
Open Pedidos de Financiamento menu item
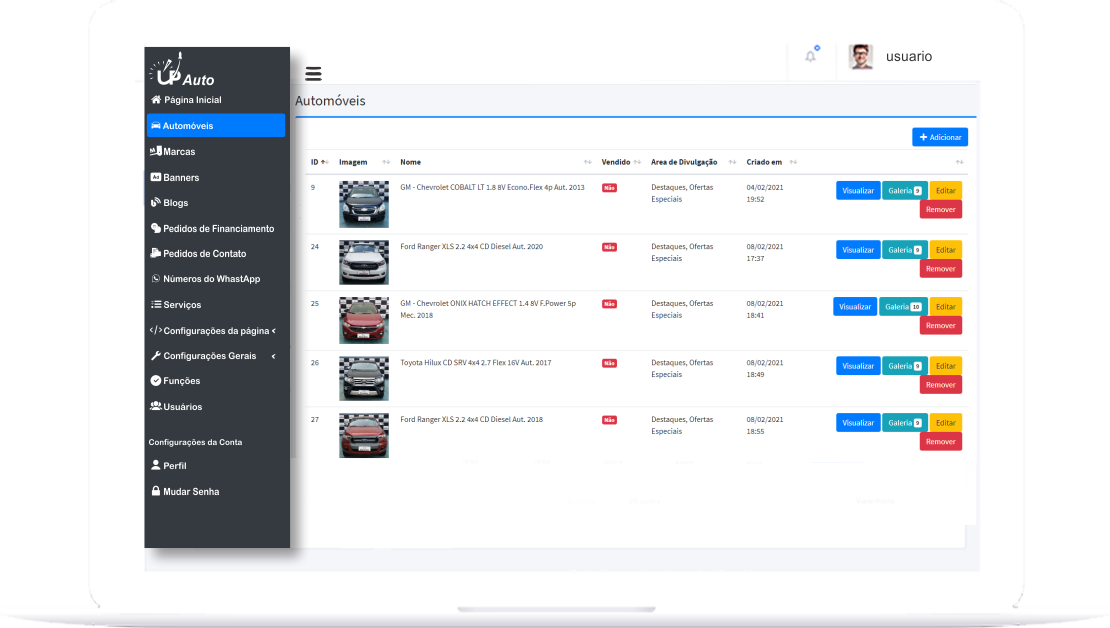point(217,229)
